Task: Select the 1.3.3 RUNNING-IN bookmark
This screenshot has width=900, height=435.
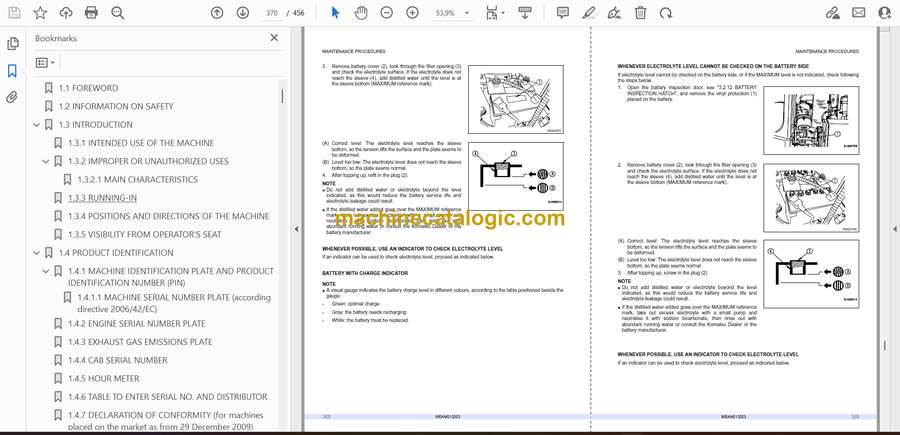Action: (102, 198)
